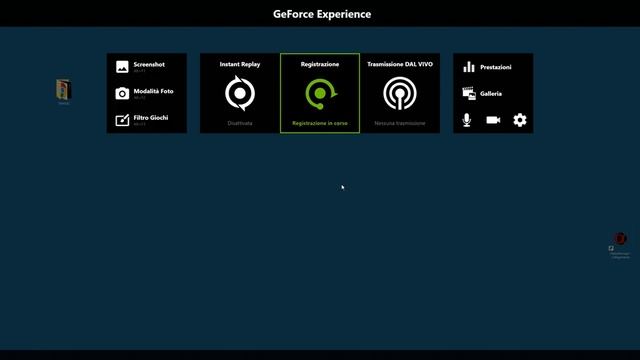Select desktop WinRAR archive icon on left

coord(63,90)
